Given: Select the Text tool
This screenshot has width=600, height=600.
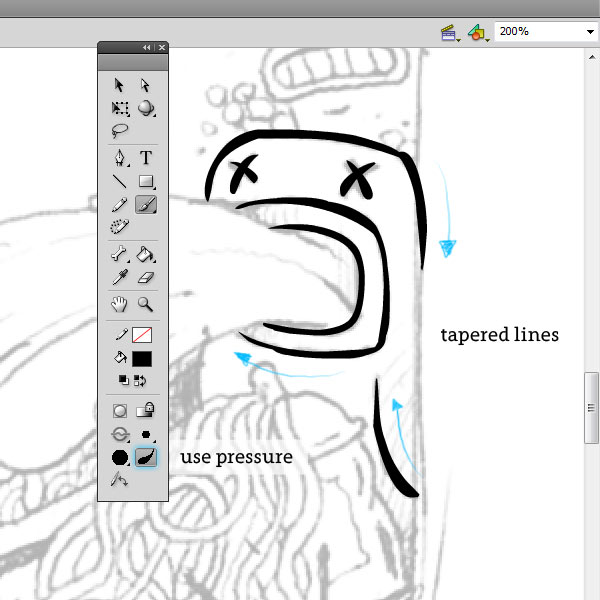Looking at the screenshot, I should 146,157.
